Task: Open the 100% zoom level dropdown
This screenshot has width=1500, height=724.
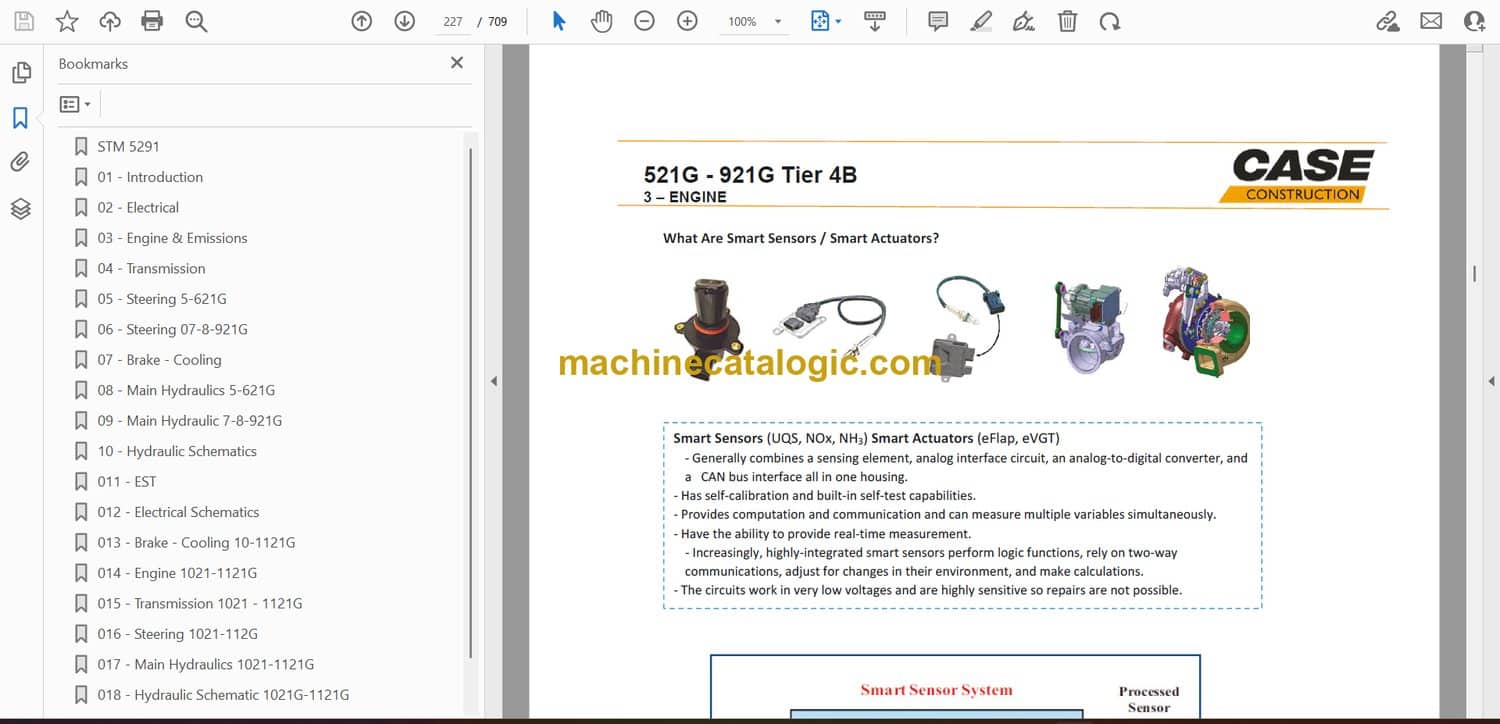Action: coord(777,21)
